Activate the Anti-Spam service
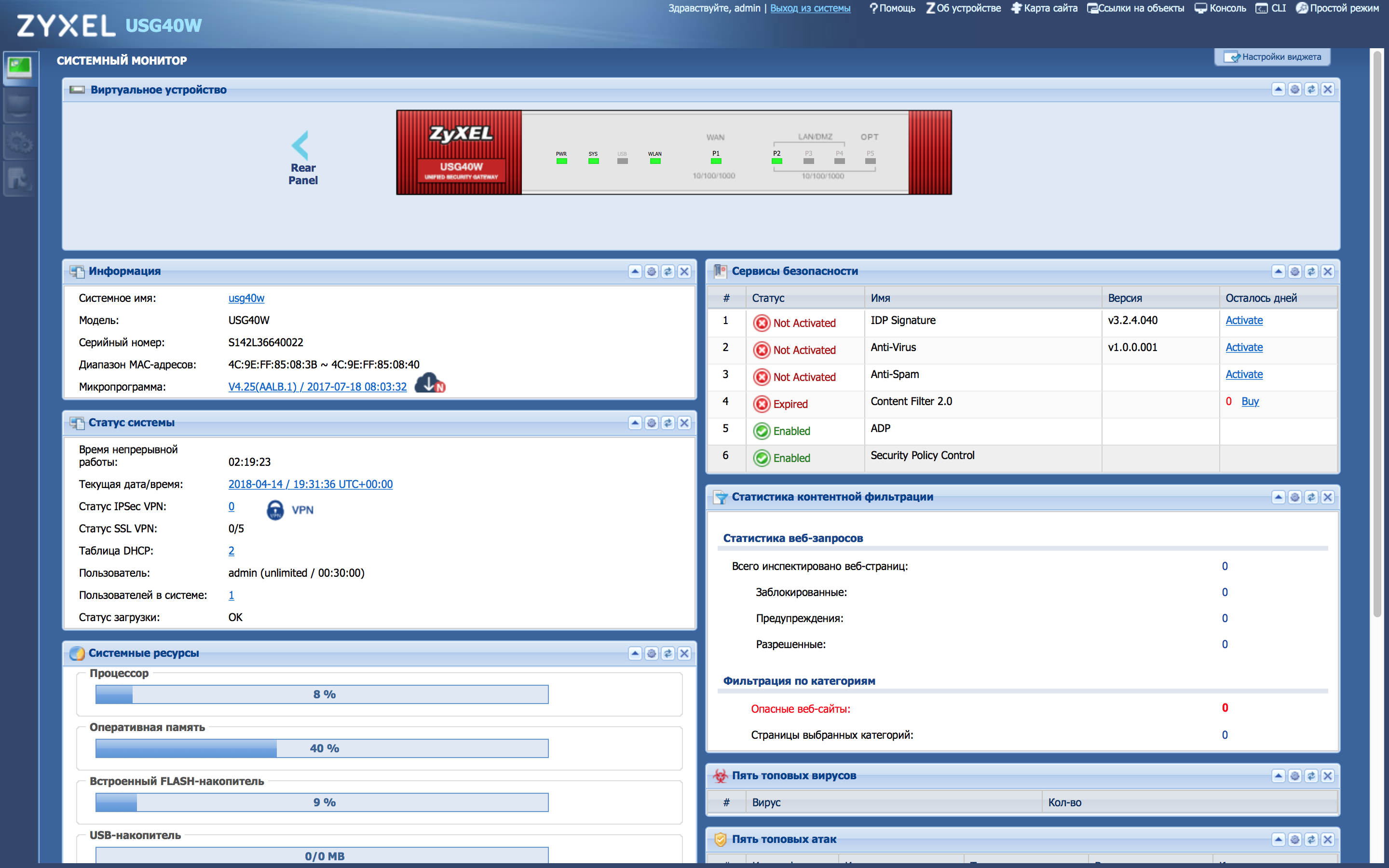Screen dimensions: 1389x868 coord(1244,374)
